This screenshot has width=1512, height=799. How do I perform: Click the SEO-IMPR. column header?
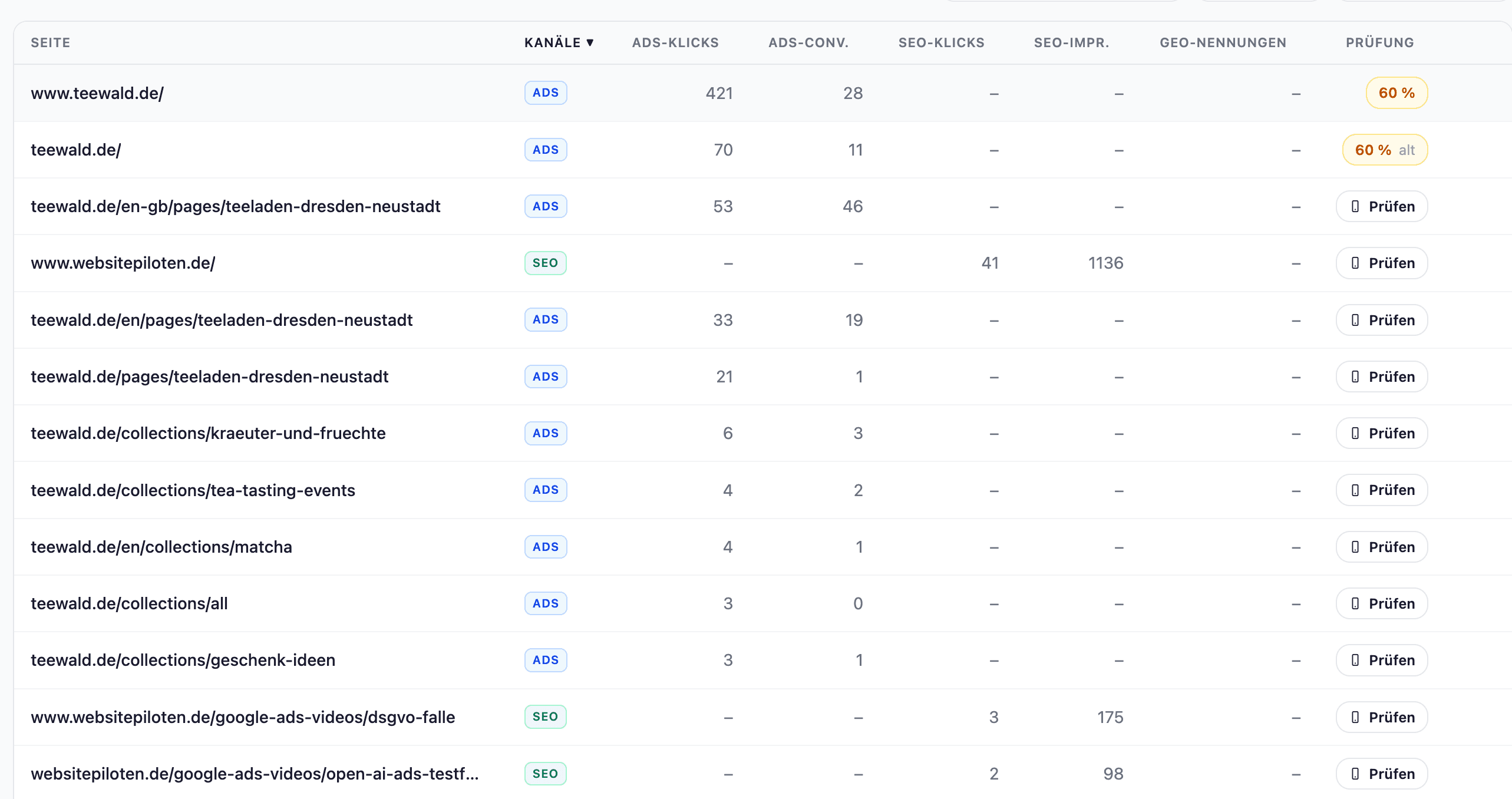1071,42
